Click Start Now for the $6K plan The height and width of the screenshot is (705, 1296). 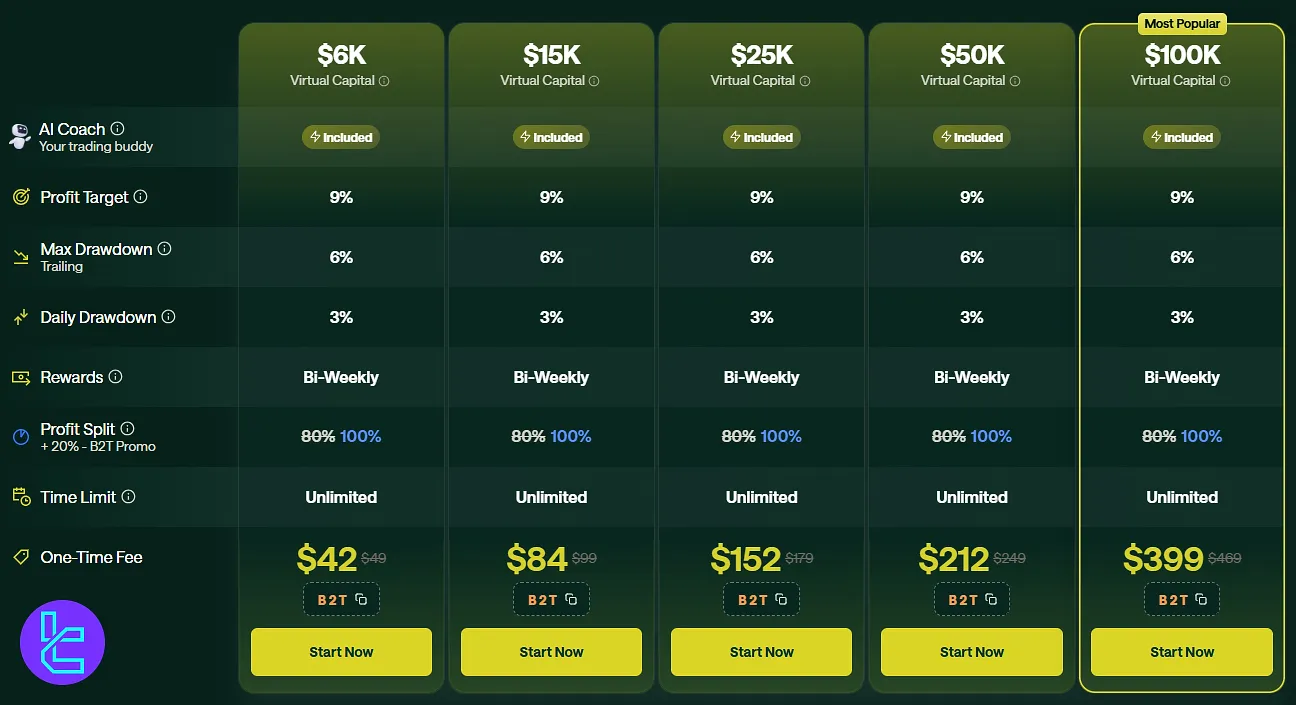pyautogui.click(x=341, y=652)
